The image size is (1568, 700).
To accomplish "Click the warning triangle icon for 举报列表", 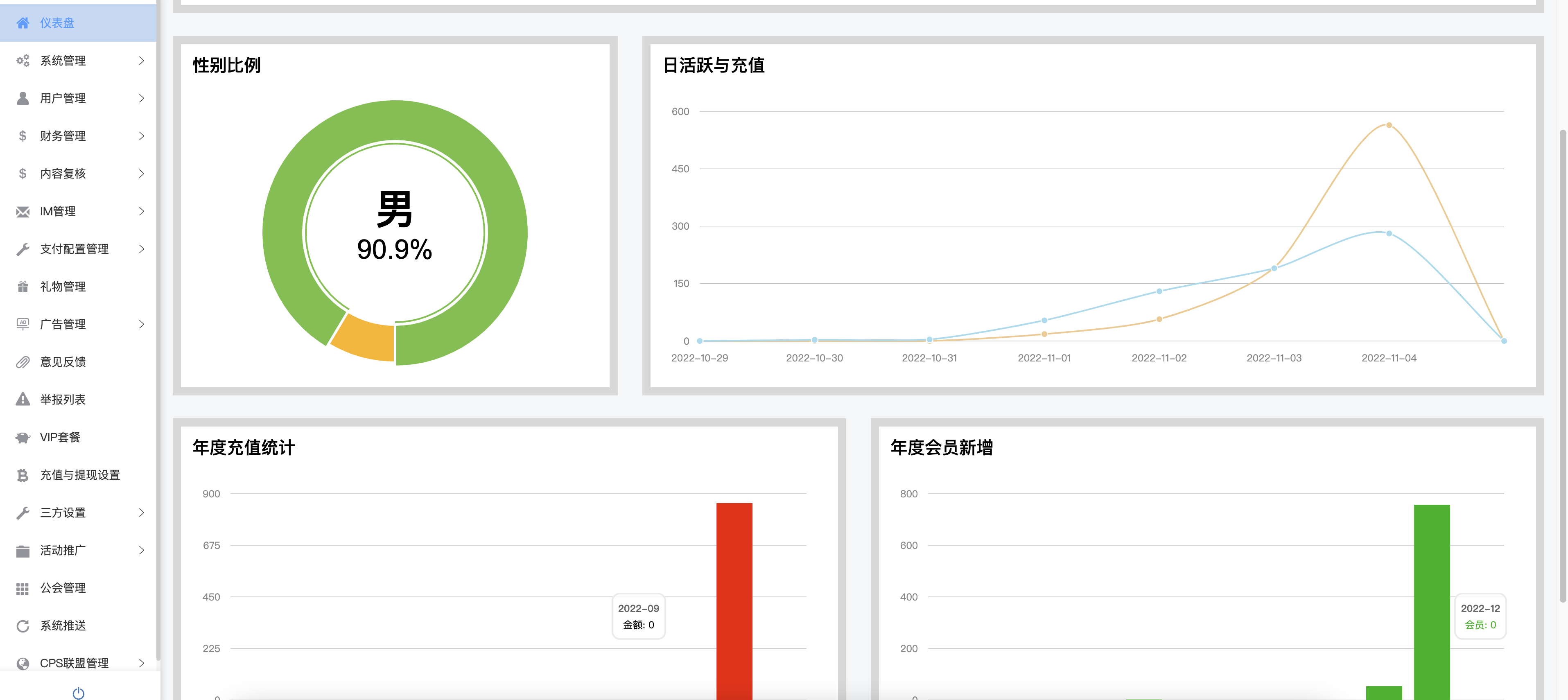I will pyautogui.click(x=23, y=400).
